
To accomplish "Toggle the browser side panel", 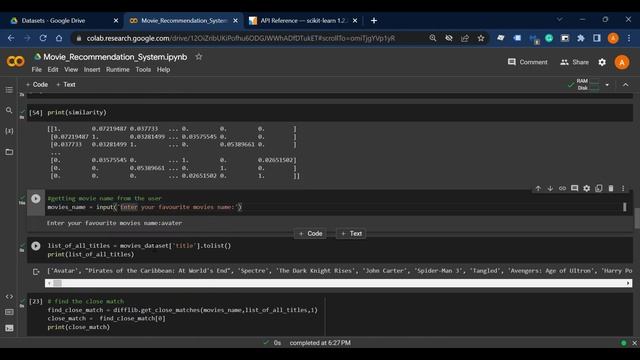I will click(x=597, y=38).
